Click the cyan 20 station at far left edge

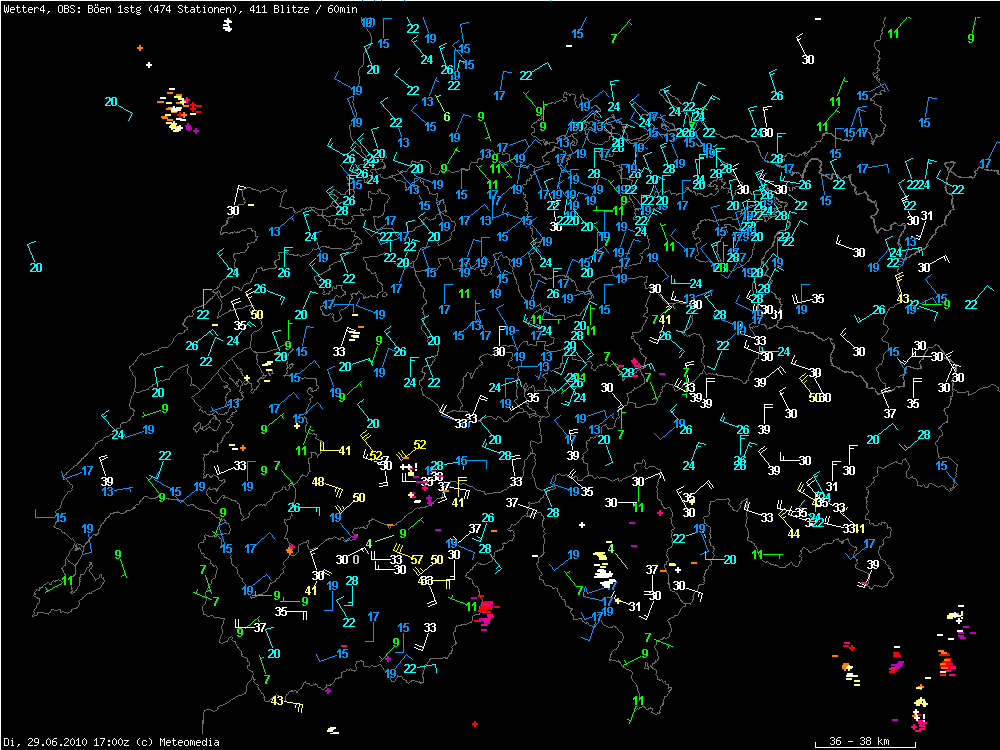click(36, 268)
